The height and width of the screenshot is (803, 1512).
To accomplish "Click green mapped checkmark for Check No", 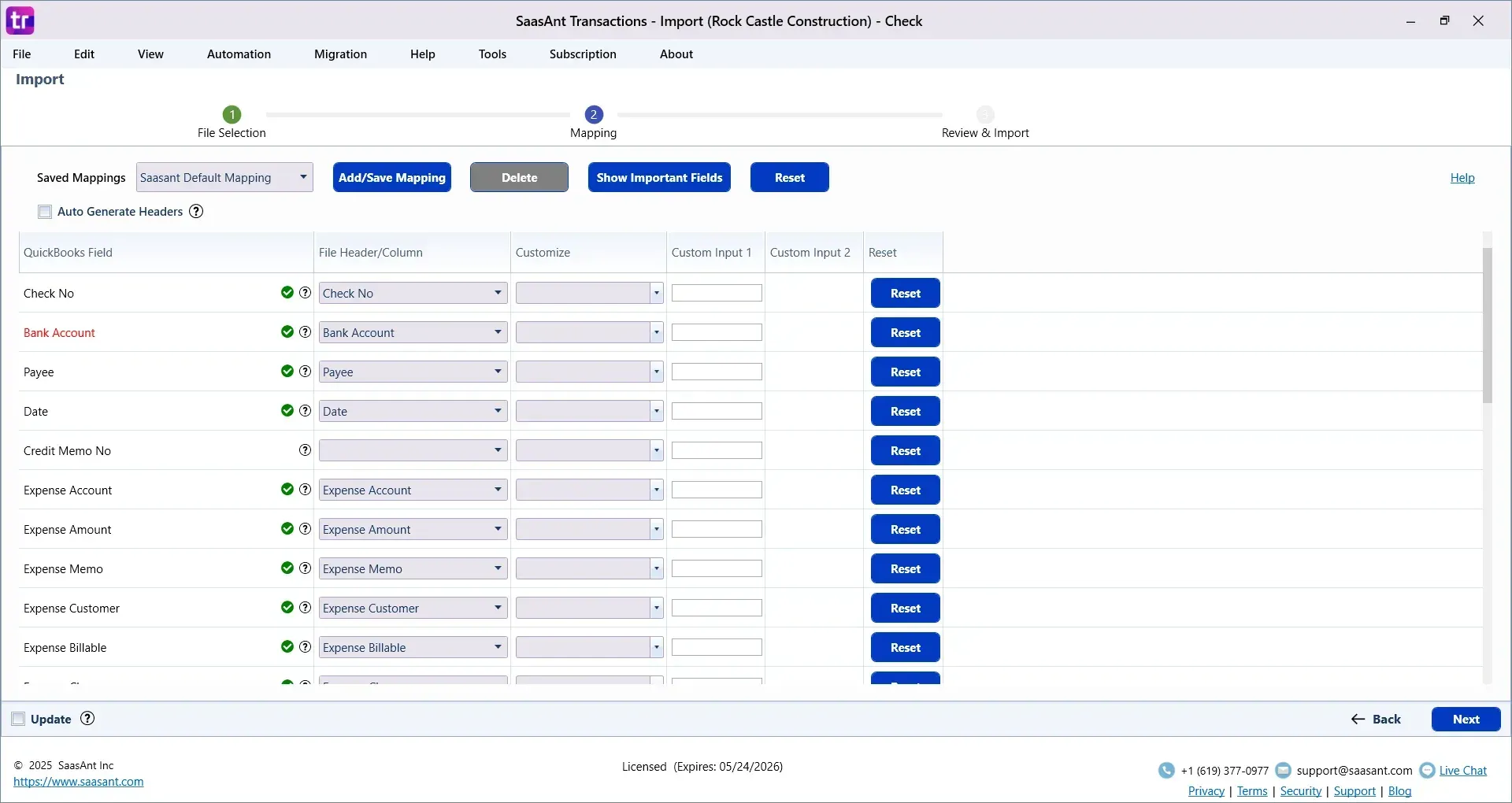I will pyautogui.click(x=287, y=293).
